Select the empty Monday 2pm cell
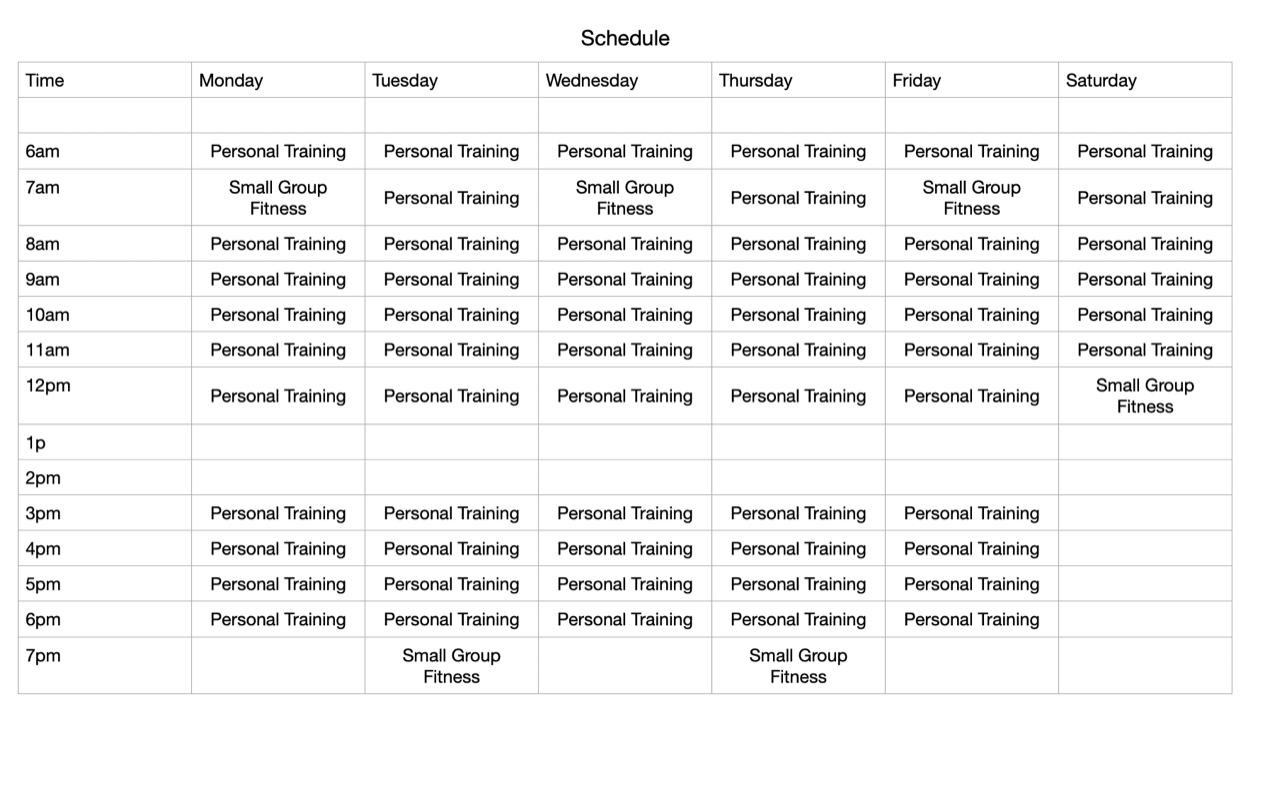Image resolution: width=1280 pixels, height=787 pixels. 278,478
